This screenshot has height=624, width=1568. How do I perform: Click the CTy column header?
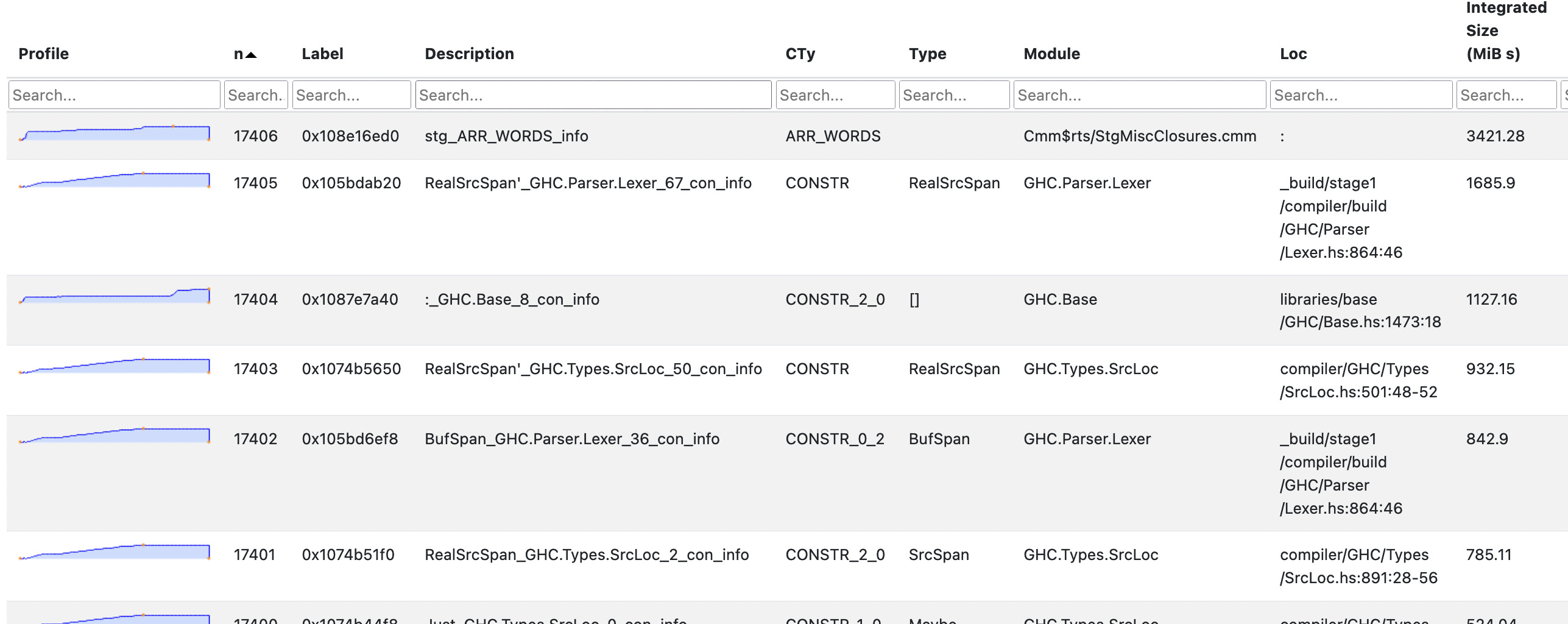point(800,54)
